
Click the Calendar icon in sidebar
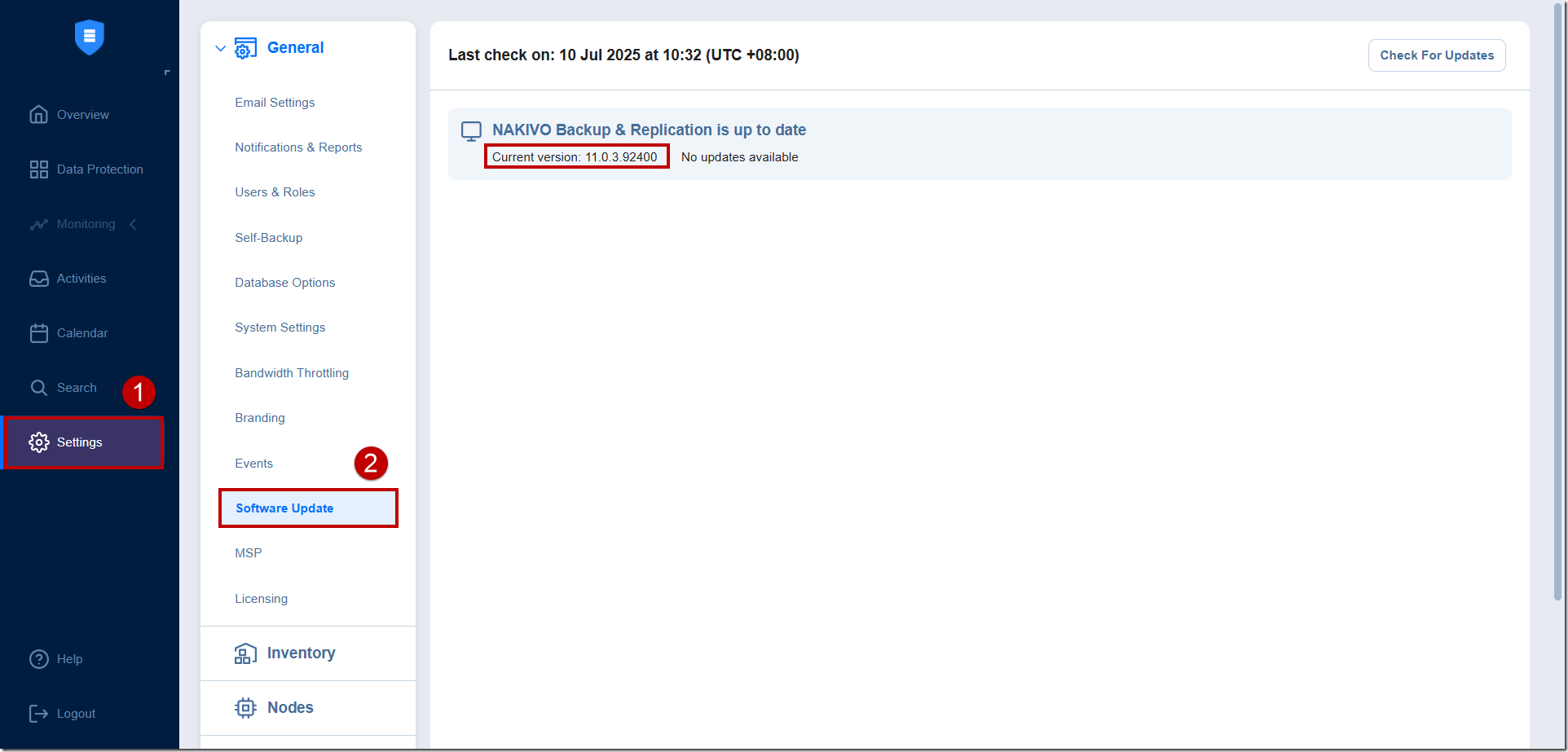click(x=38, y=333)
